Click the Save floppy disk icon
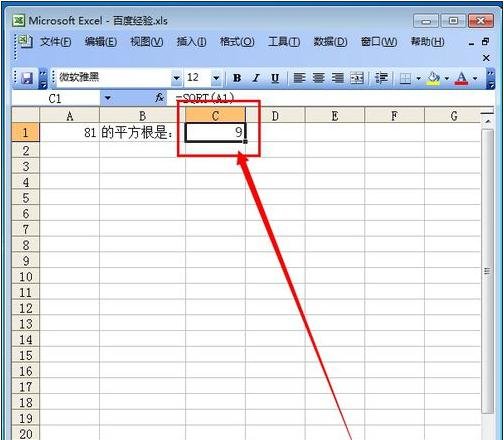Image resolution: width=504 pixels, height=440 pixels. tap(27, 78)
